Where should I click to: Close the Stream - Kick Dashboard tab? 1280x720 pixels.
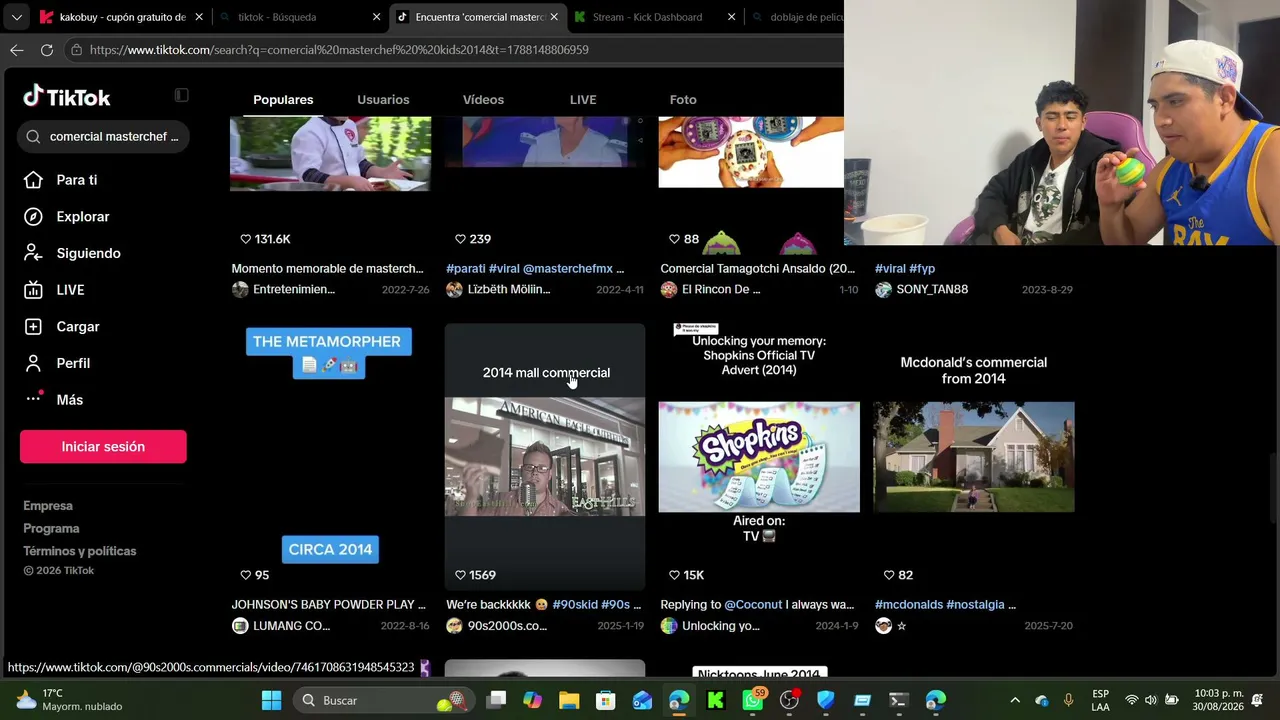[x=731, y=17]
